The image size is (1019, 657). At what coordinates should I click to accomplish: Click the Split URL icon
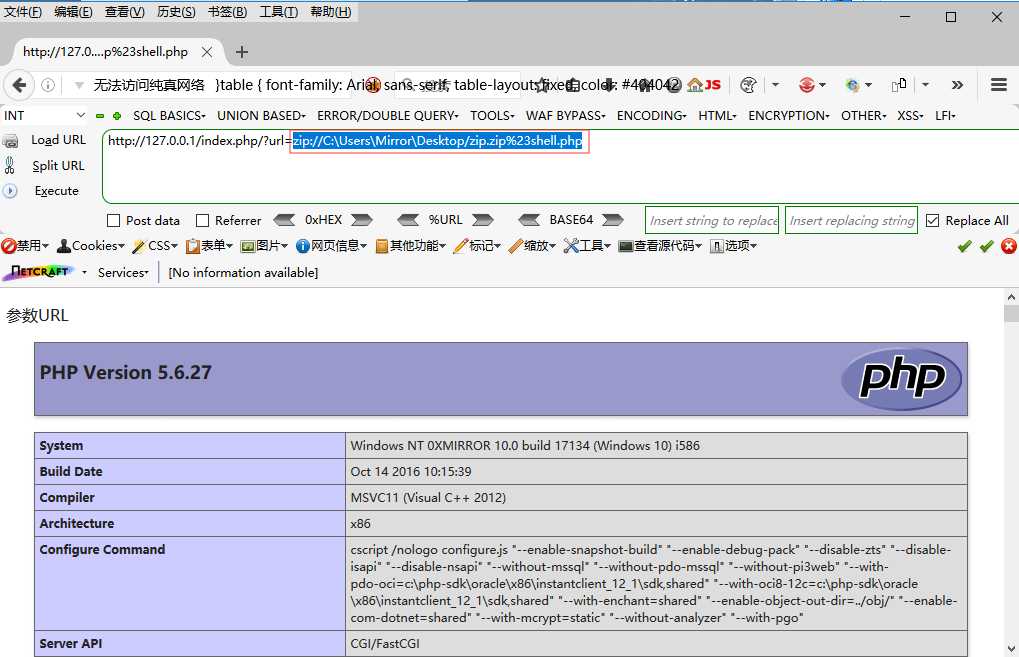click(x=10, y=166)
